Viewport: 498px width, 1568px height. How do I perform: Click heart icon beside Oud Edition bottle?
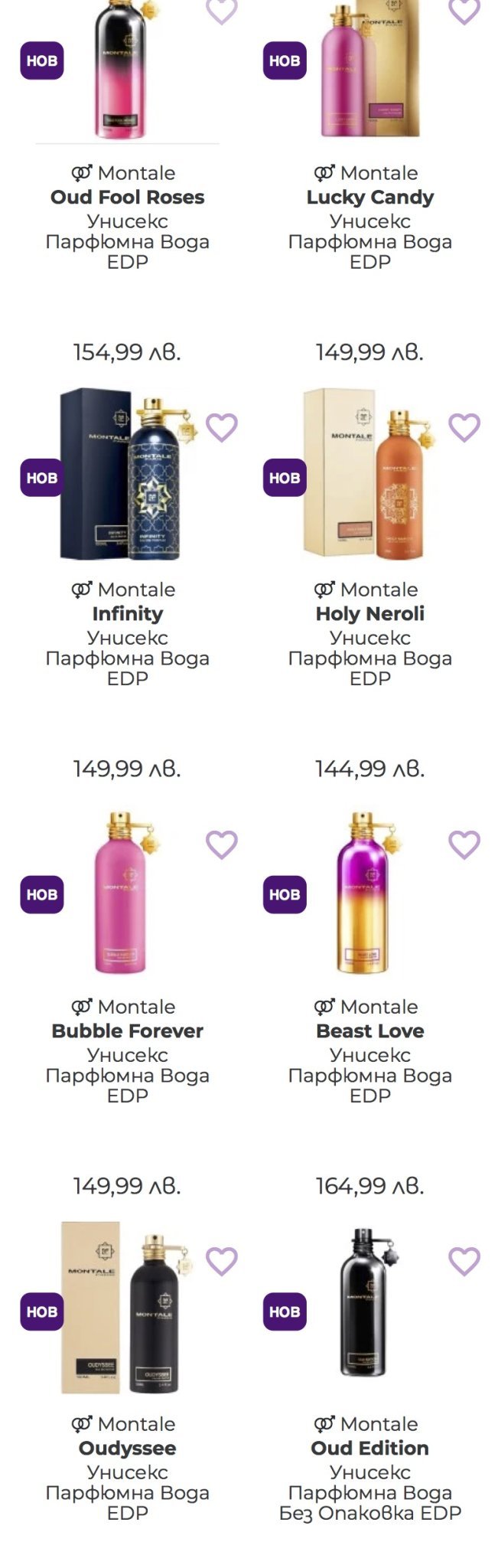click(x=464, y=1261)
